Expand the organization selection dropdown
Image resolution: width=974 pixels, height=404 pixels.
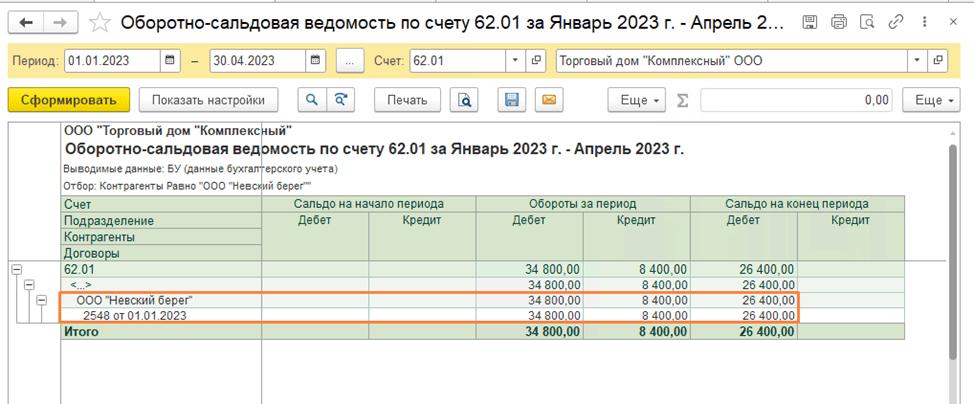tap(917, 61)
